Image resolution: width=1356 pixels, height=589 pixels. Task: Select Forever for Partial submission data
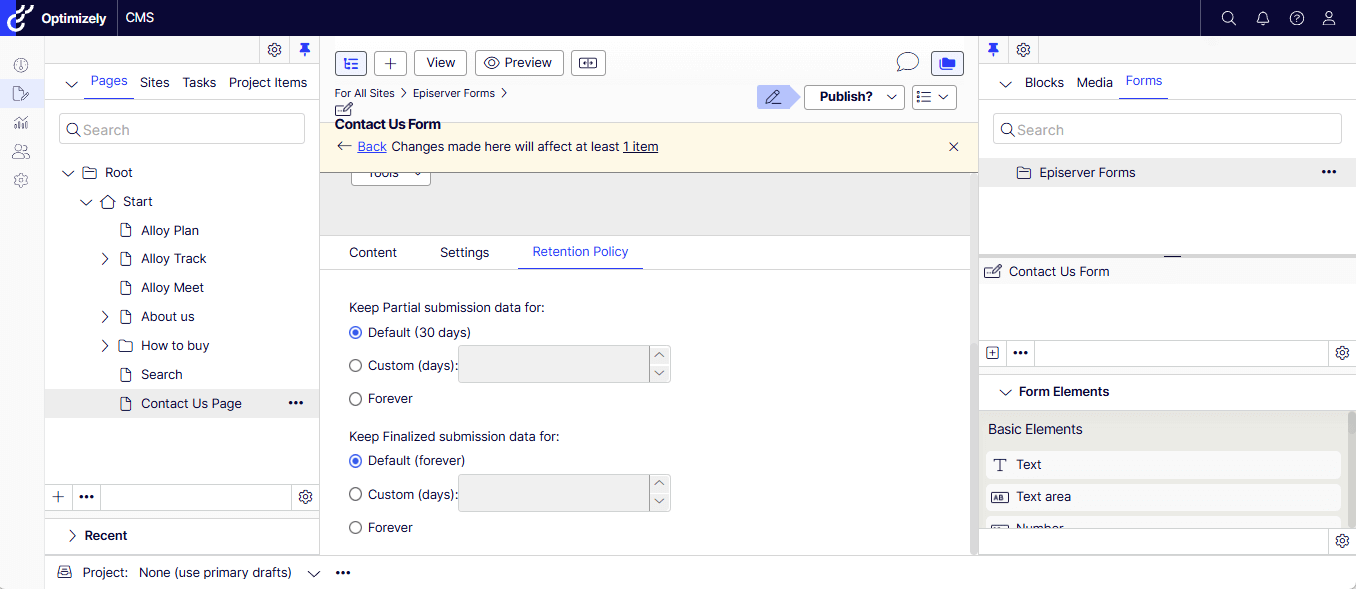356,399
